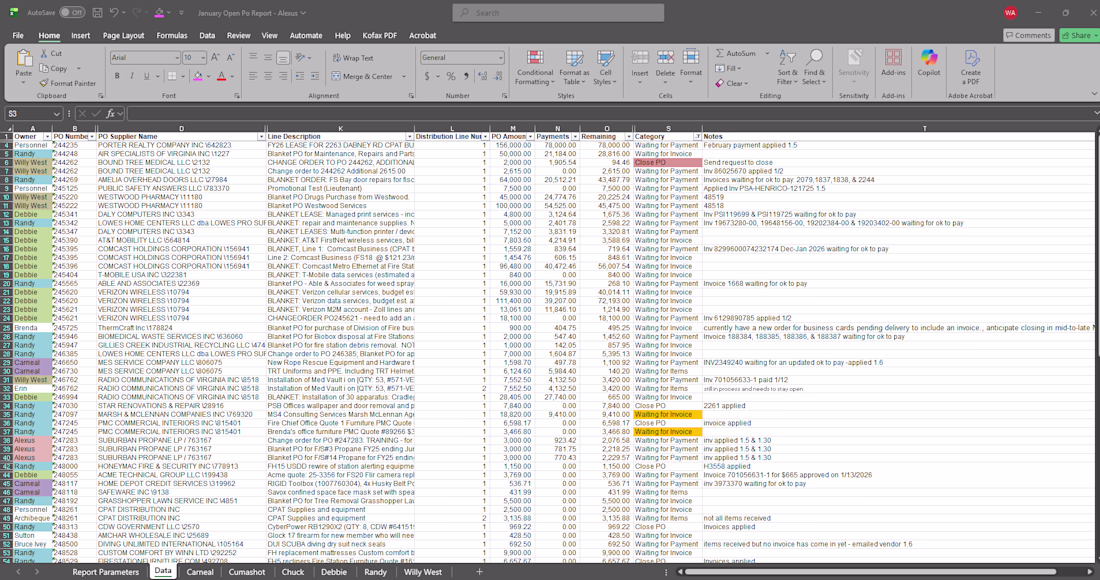
Task: Toggle Bold formatting
Action: [117, 76]
